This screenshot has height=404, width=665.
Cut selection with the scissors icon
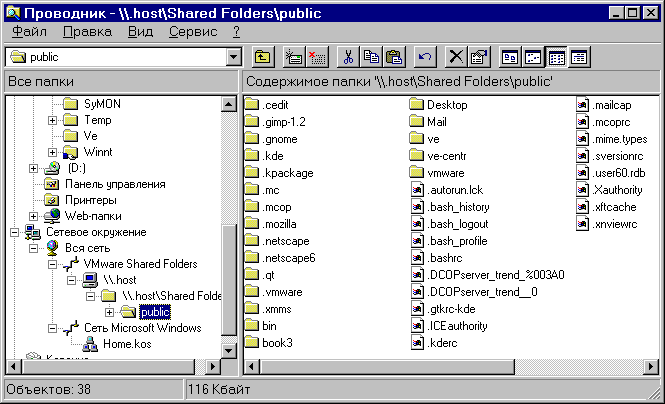point(348,57)
